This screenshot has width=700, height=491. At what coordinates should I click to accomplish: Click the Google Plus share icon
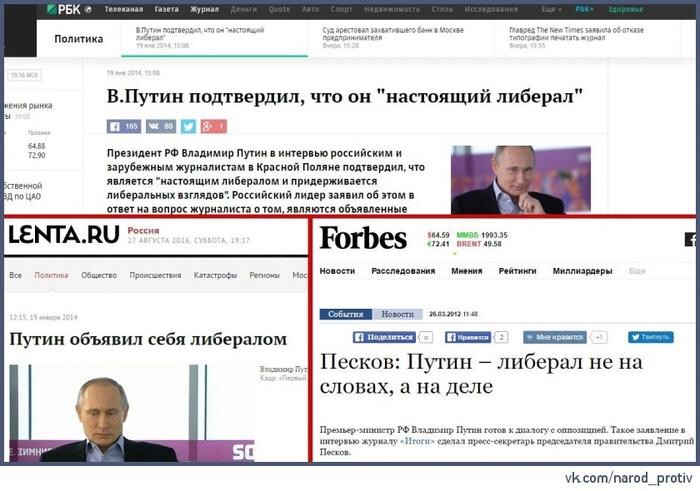(x=213, y=126)
